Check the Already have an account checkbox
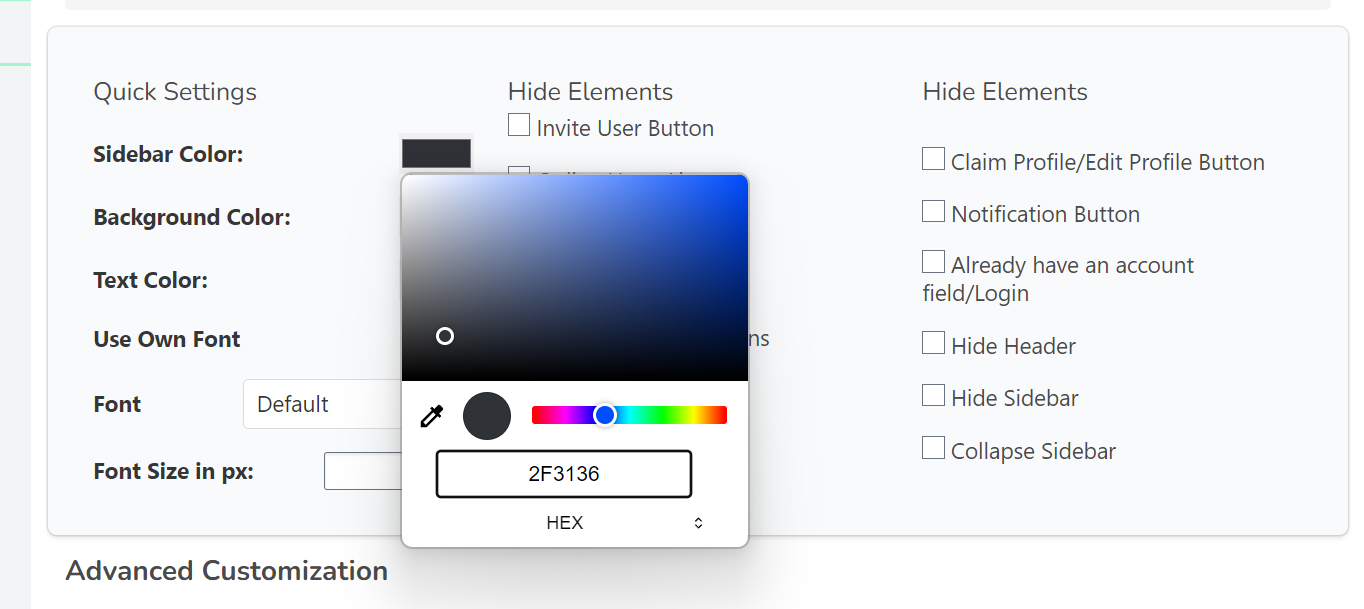Screen dimensions: 1364x609 pyautogui.click(x=933, y=262)
